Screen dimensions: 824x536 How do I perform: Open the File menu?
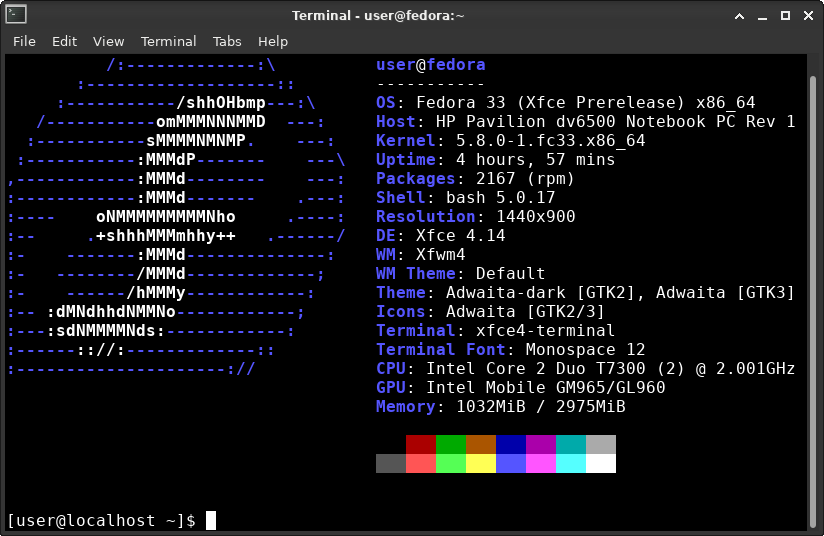click(24, 42)
